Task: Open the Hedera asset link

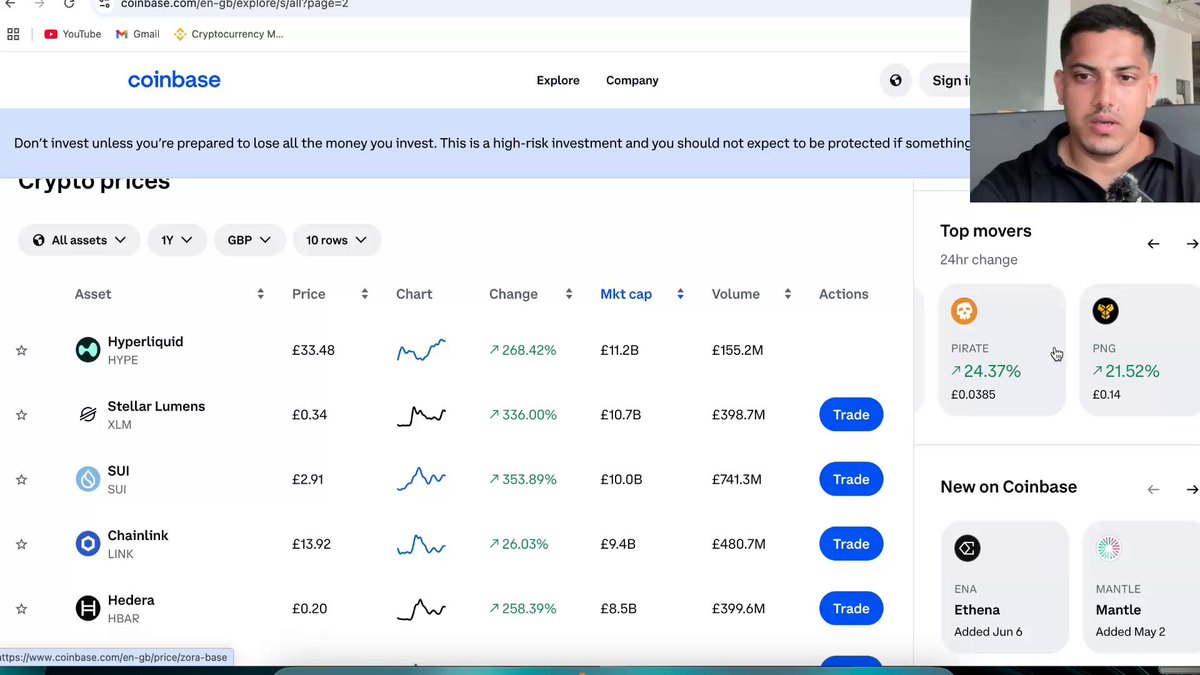Action: click(131, 601)
